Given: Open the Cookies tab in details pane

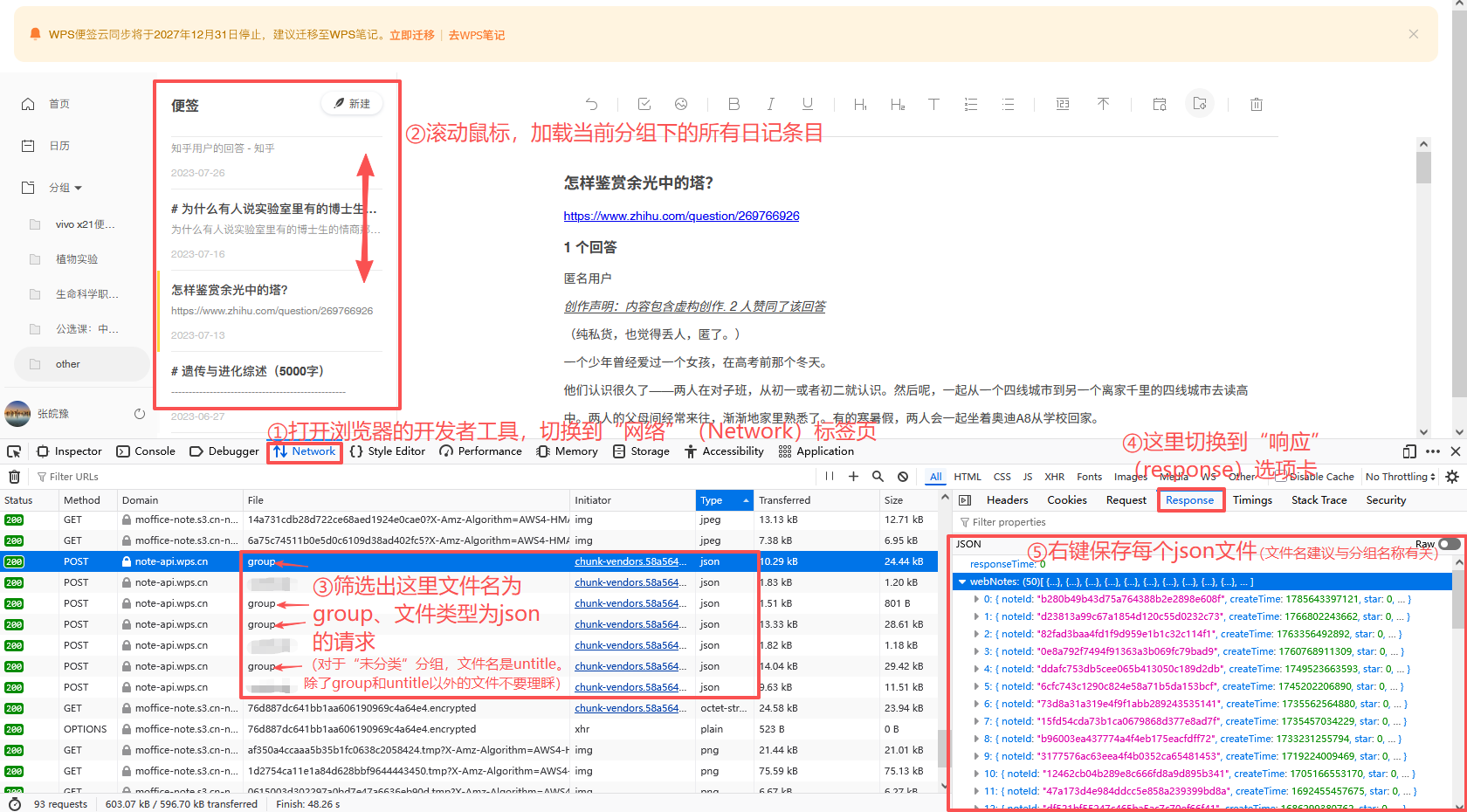Looking at the screenshot, I should pos(1067,500).
